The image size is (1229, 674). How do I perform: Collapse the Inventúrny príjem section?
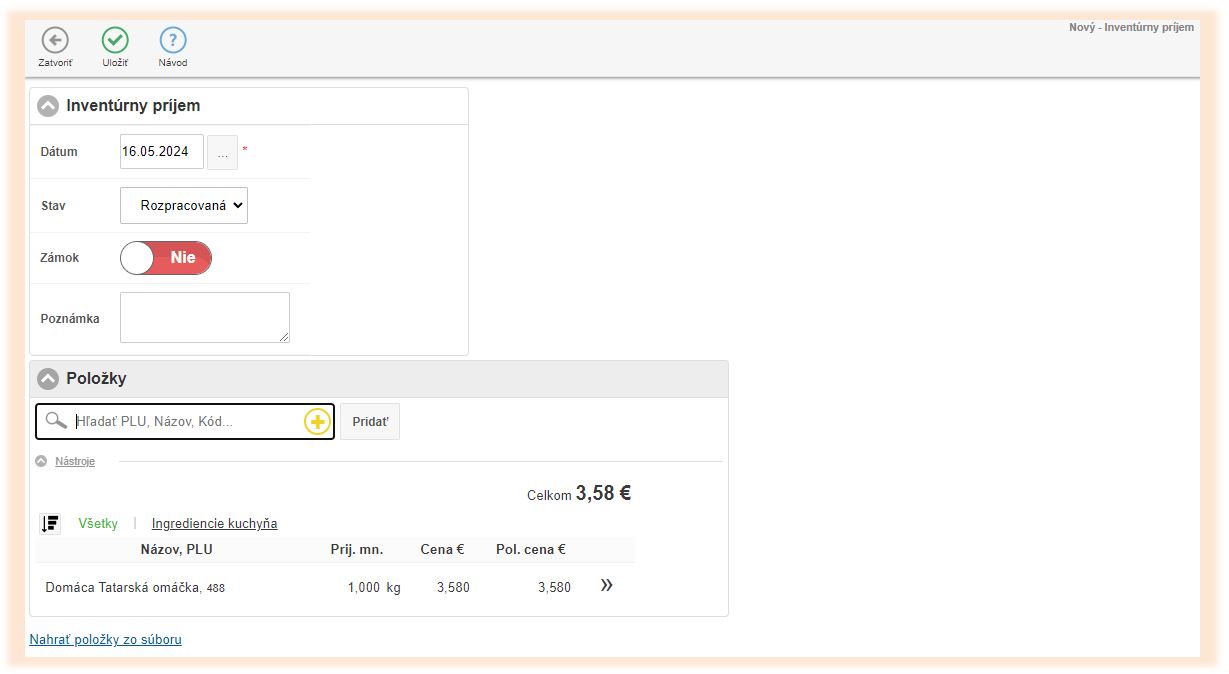pos(48,106)
